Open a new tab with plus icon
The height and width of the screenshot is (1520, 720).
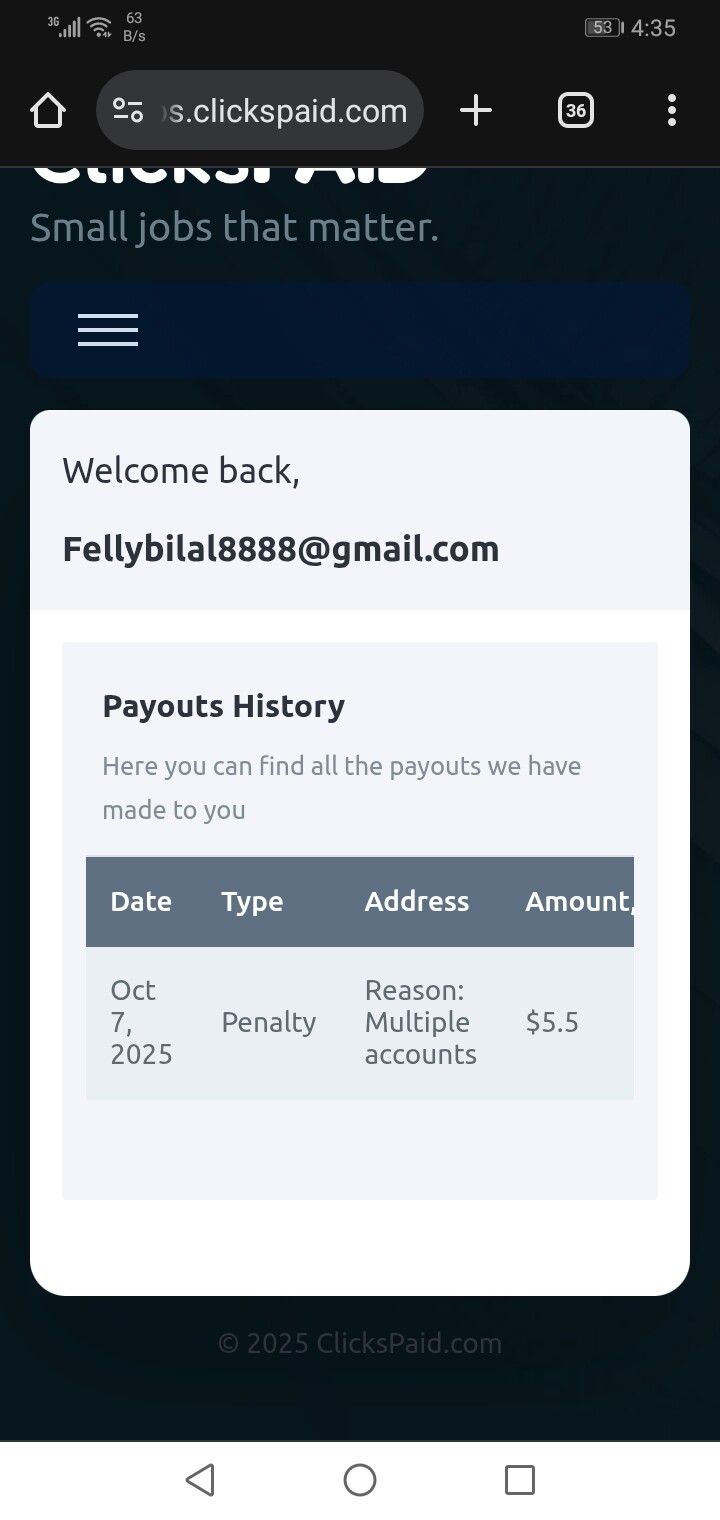pyautogui.click(x=476, y=110)
